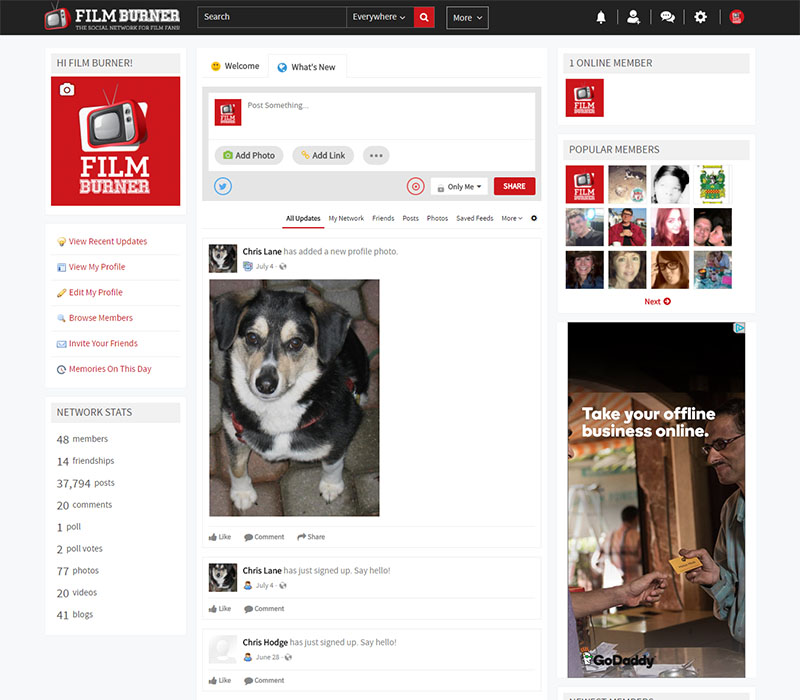The height and width of the screenshot is (700, 800).
Task: Select the My Network feed filter
Action: pos(346,218)
